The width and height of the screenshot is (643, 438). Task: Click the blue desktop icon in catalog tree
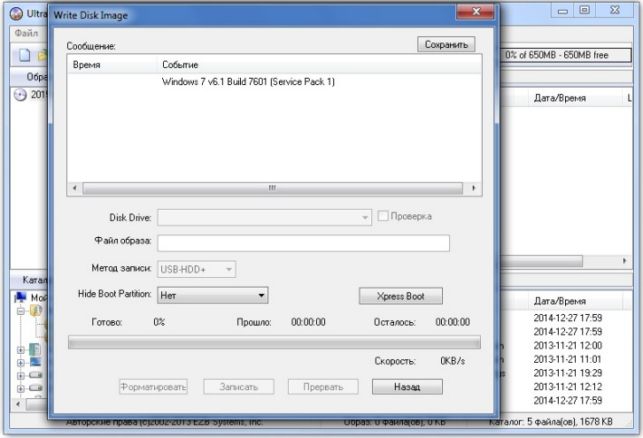pyautogui.click(x=36, y=363)
